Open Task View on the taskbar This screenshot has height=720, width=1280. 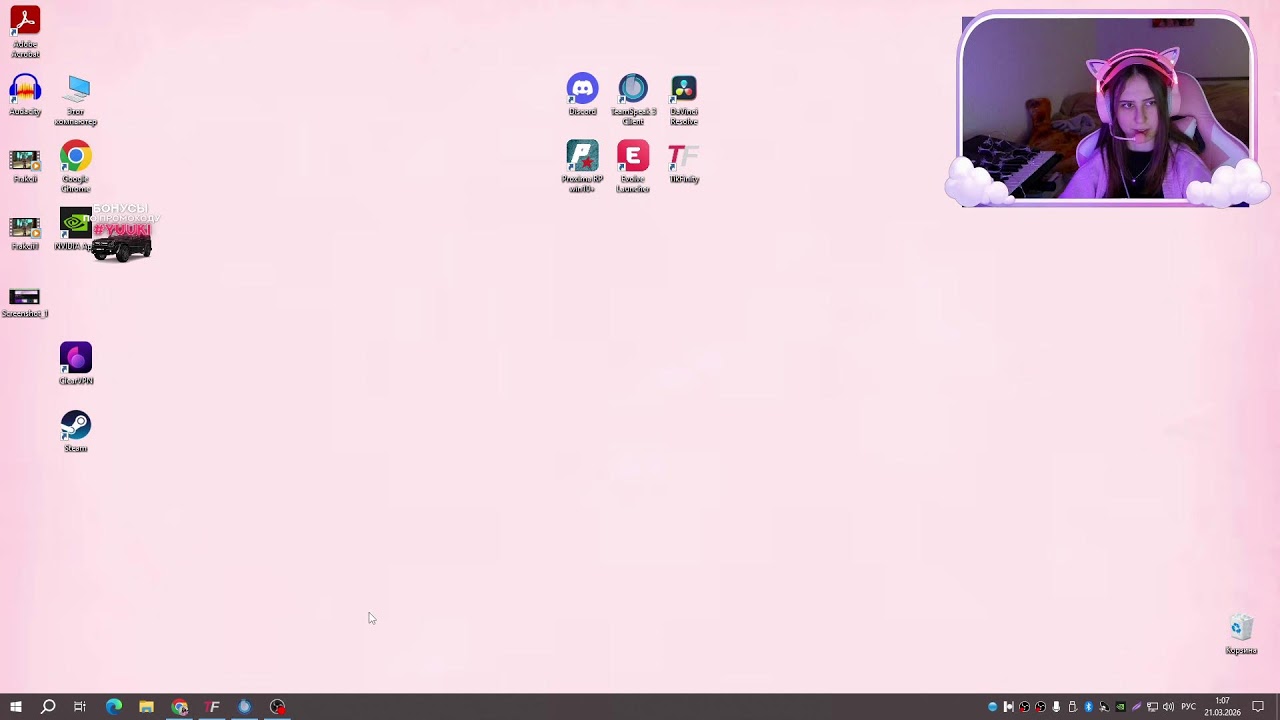80,707
